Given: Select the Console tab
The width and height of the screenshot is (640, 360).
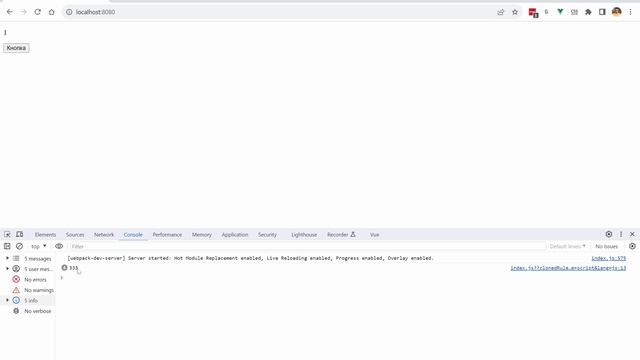Looking at the screenshot, I should pyautogui.click(x=133, y=235).
